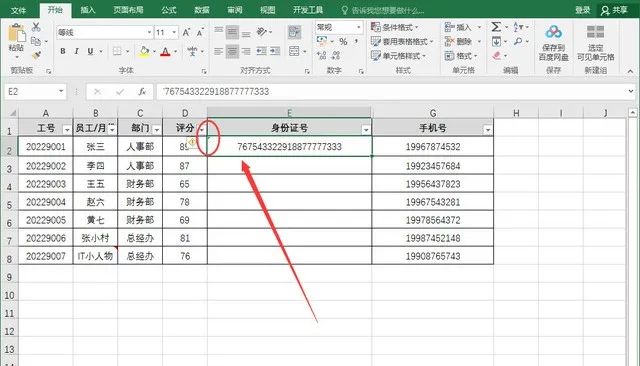Image resolution: width=640 pixels, height=366 pixels.
Task: Open filter dropdown for 工号 column
Action: 67,130
